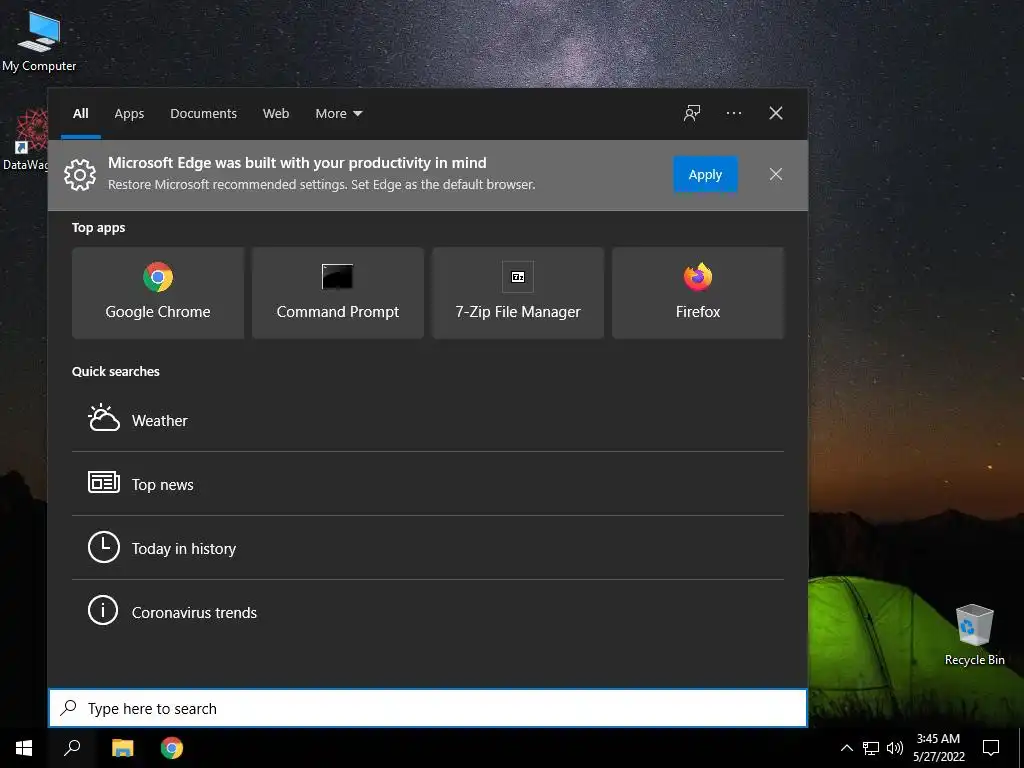The image size is (1024, 768).
Task: Open the notification center icon
Action: (x=991, y=748)
